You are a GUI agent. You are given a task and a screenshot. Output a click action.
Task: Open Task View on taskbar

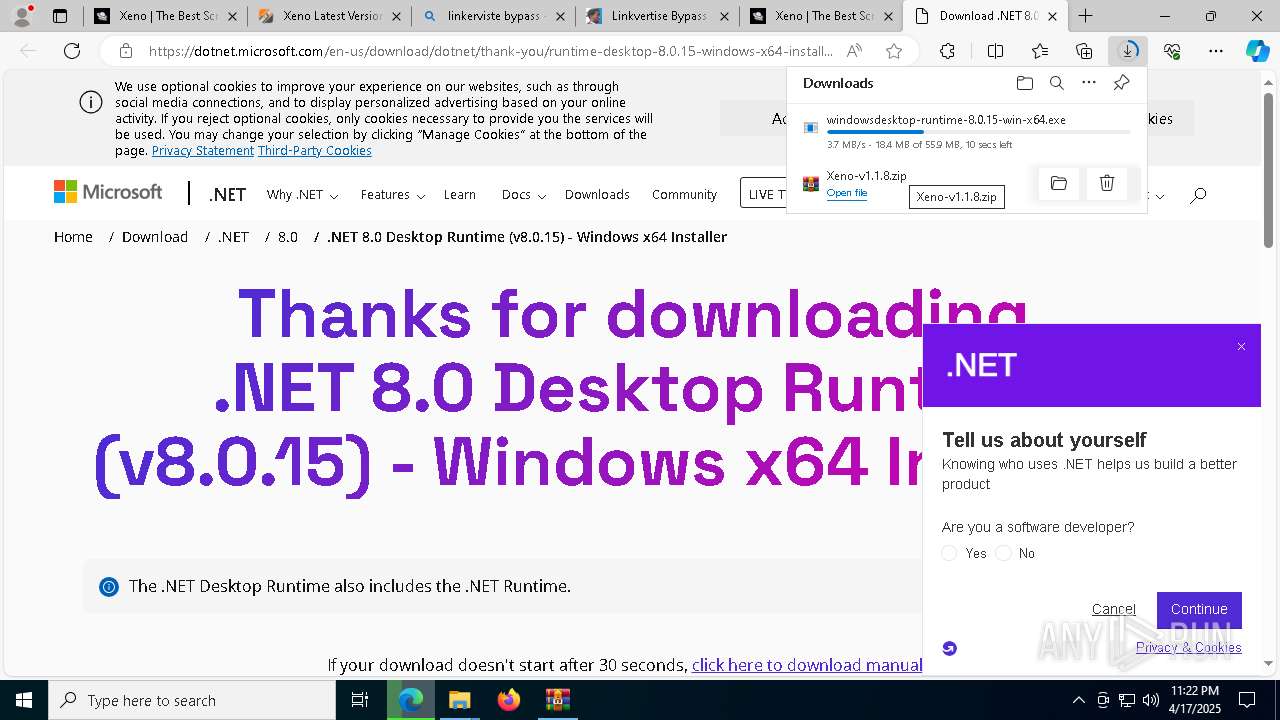[360, 700]
